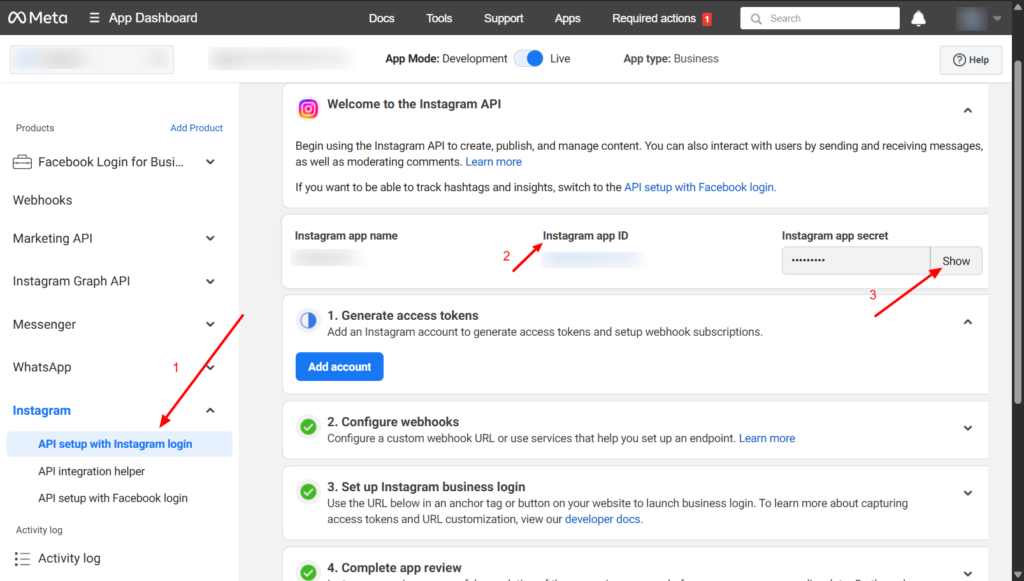This screenshot has height=581, width=1024.
Task: Click Learn more link under Configure webhooks
Action: pyautogui.click(x=767, y=438)
